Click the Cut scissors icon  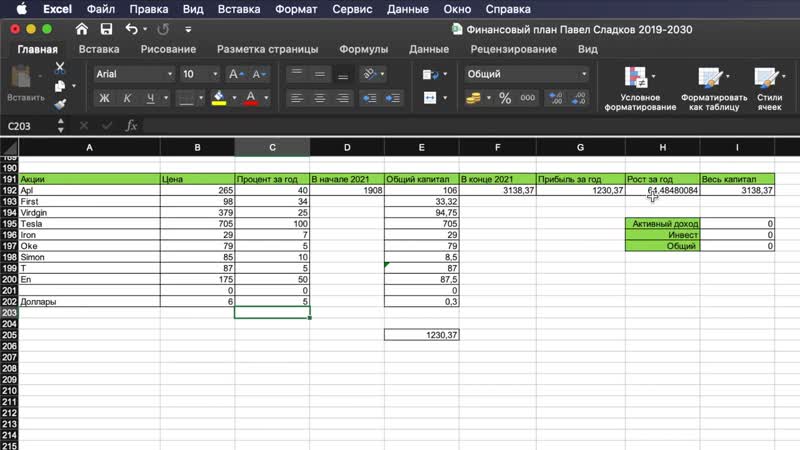point(60,68)
